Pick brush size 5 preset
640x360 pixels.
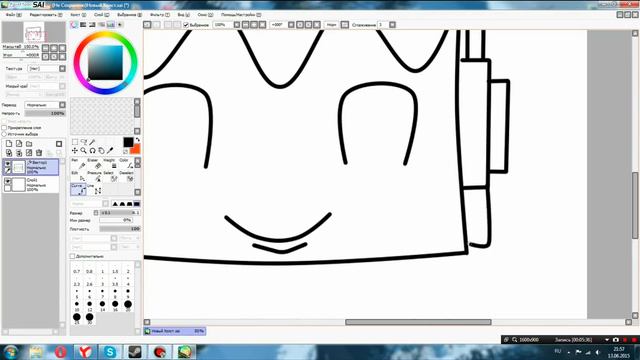(77, 293)
